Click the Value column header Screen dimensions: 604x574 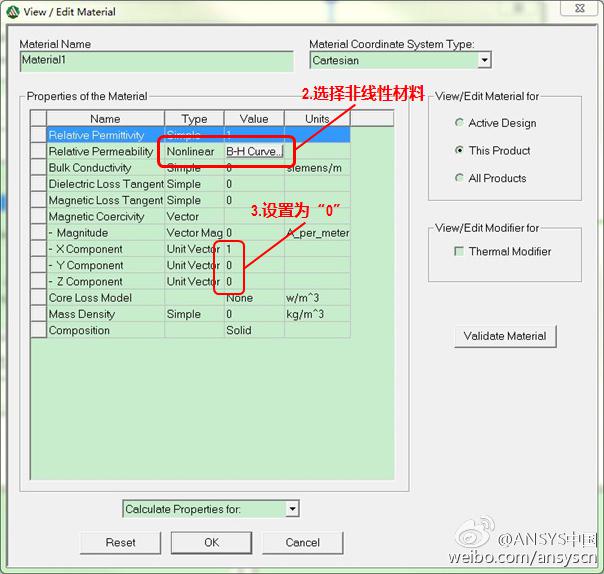point(254,119)
